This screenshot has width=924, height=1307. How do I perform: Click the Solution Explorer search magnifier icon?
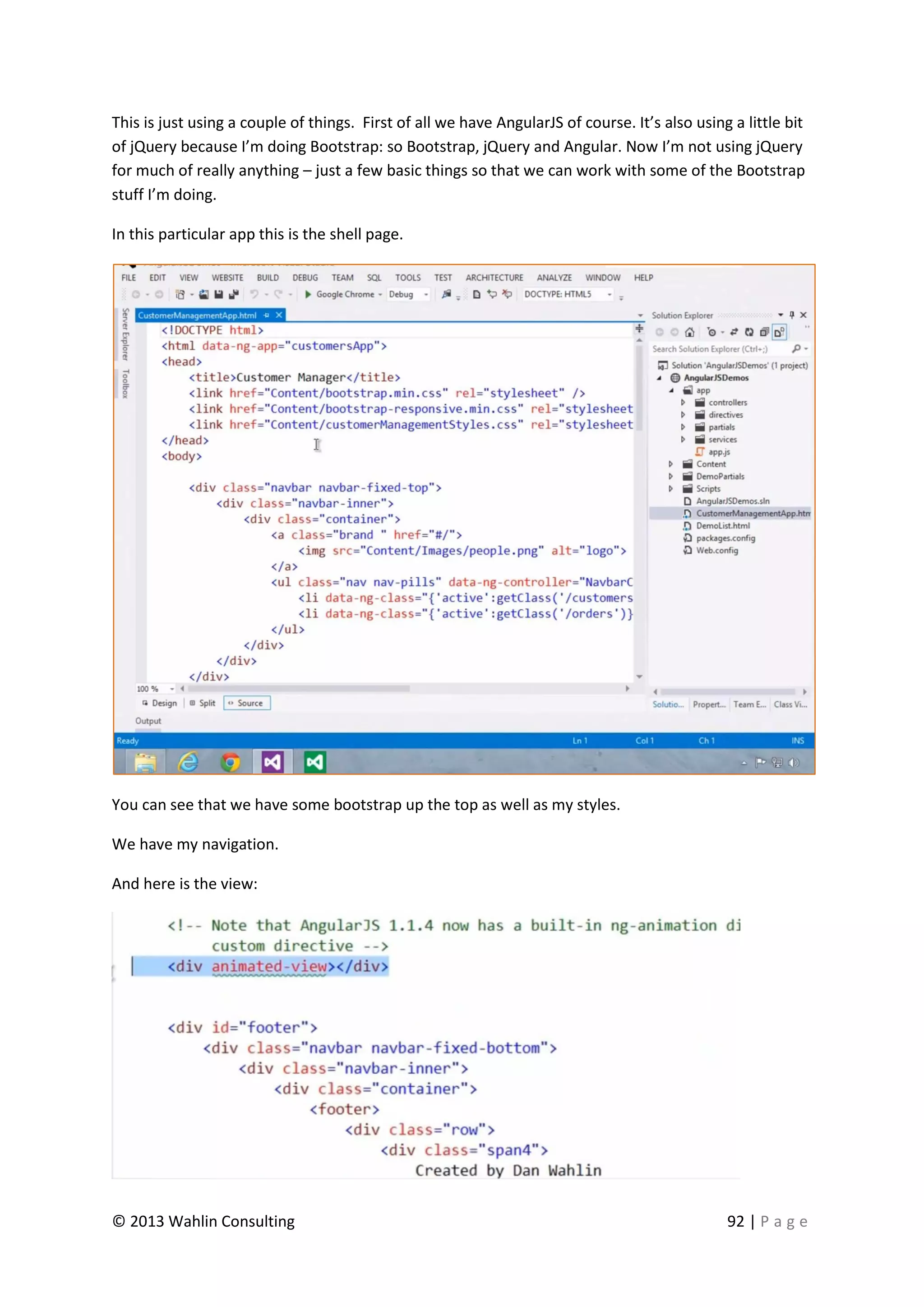(797, 348)
